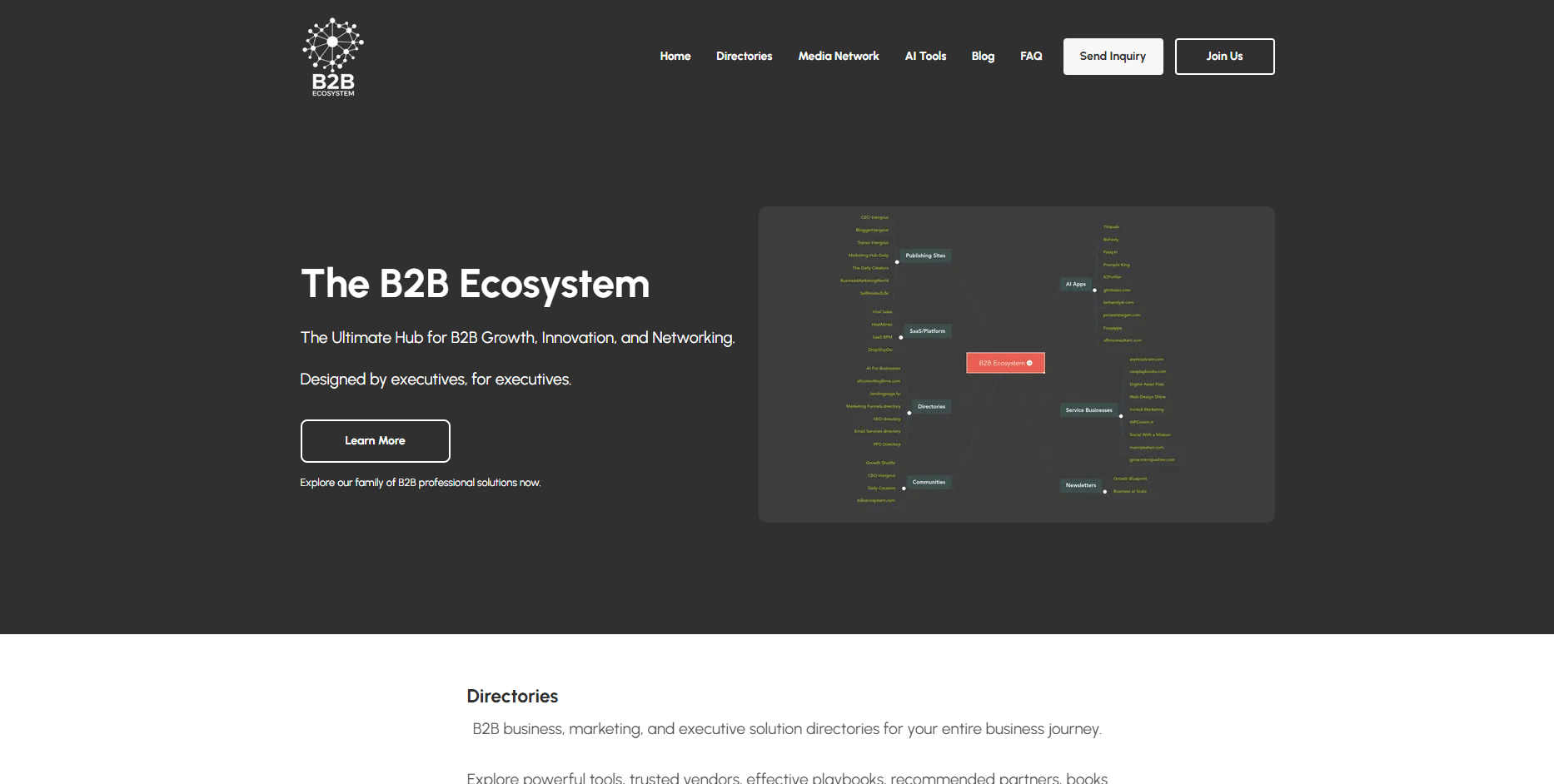Select the Publishing Sites node in mind map
The width and height of the screenshot is (1554, 784).
pyautogui.click(x=925, y=256)
